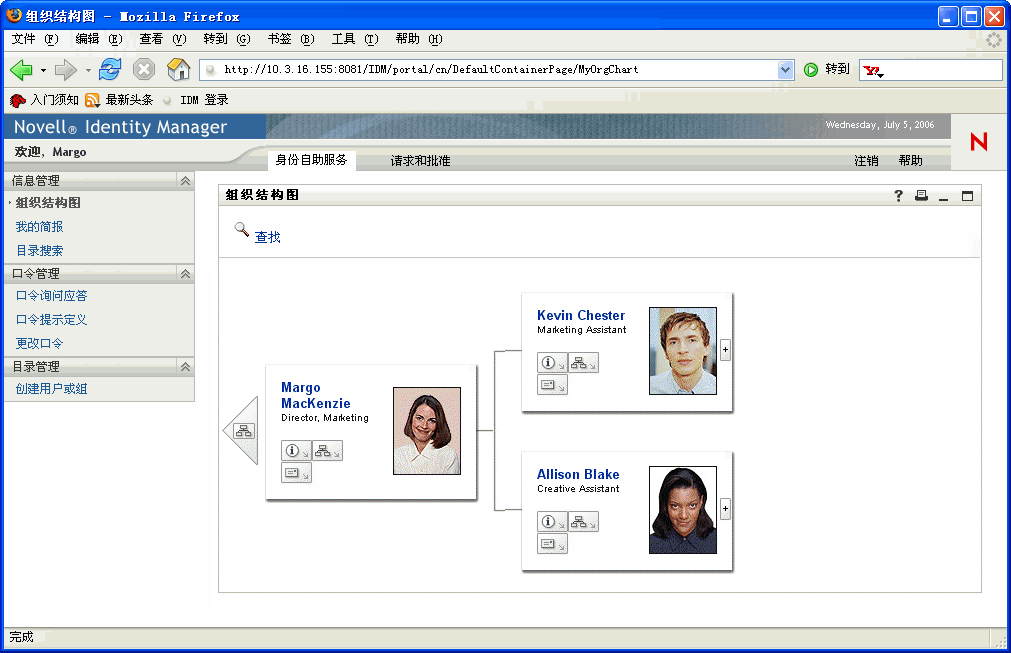Switch to the 请求和批准 tab

coord(420,161)
